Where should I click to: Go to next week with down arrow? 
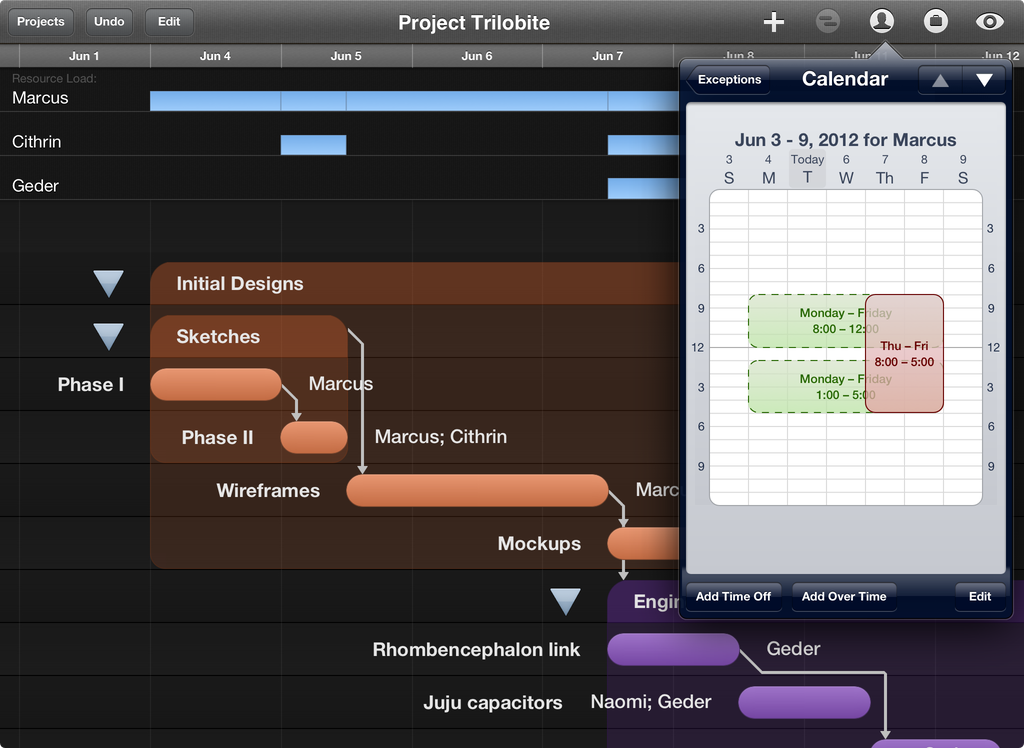[984, 80]
